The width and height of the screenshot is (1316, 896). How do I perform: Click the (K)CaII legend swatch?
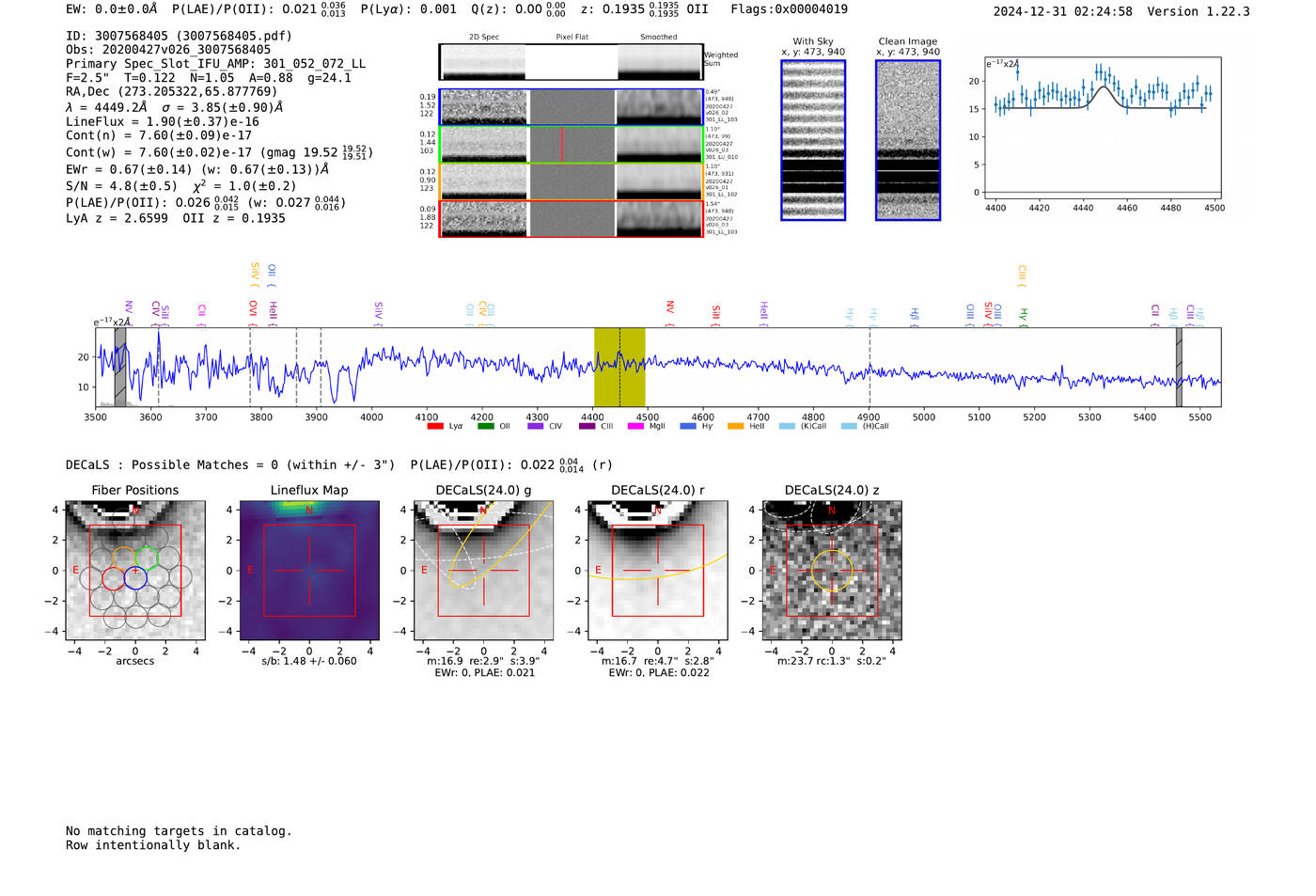(x=787, y=426)
